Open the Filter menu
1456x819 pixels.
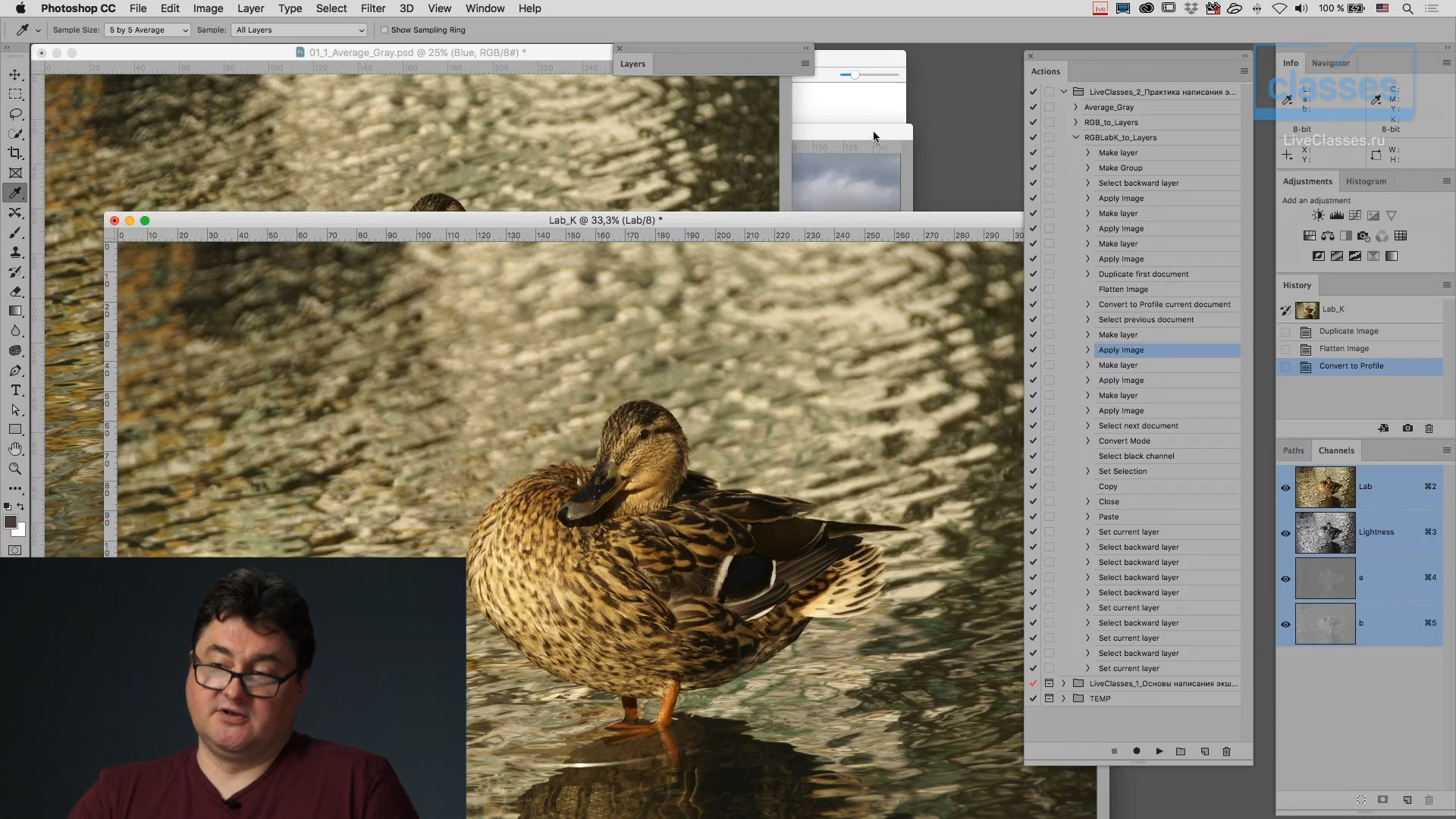click(373, 8)
